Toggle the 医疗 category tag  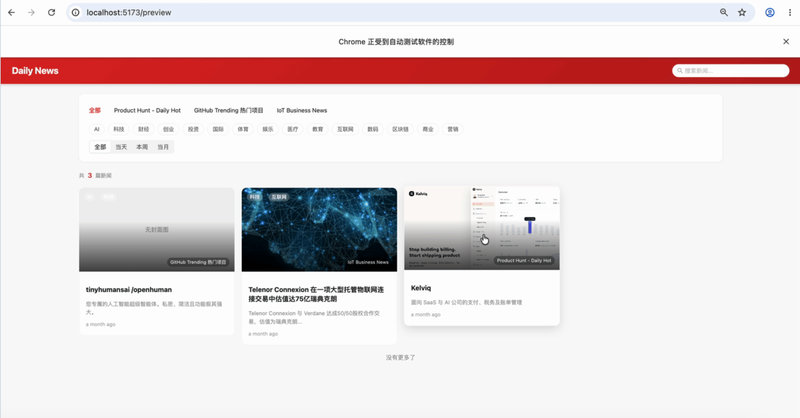tap(293, 129)
